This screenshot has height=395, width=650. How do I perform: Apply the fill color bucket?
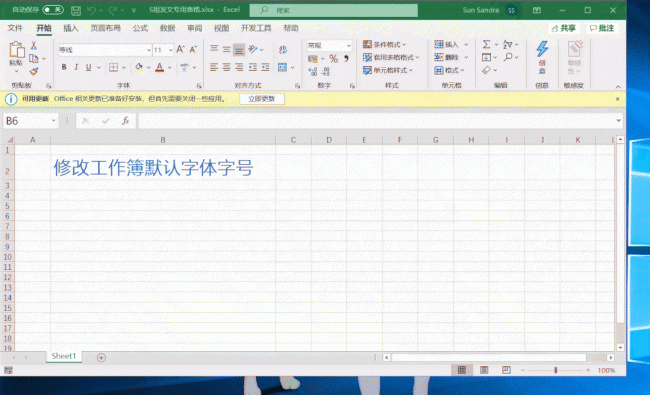click(139, 67)
